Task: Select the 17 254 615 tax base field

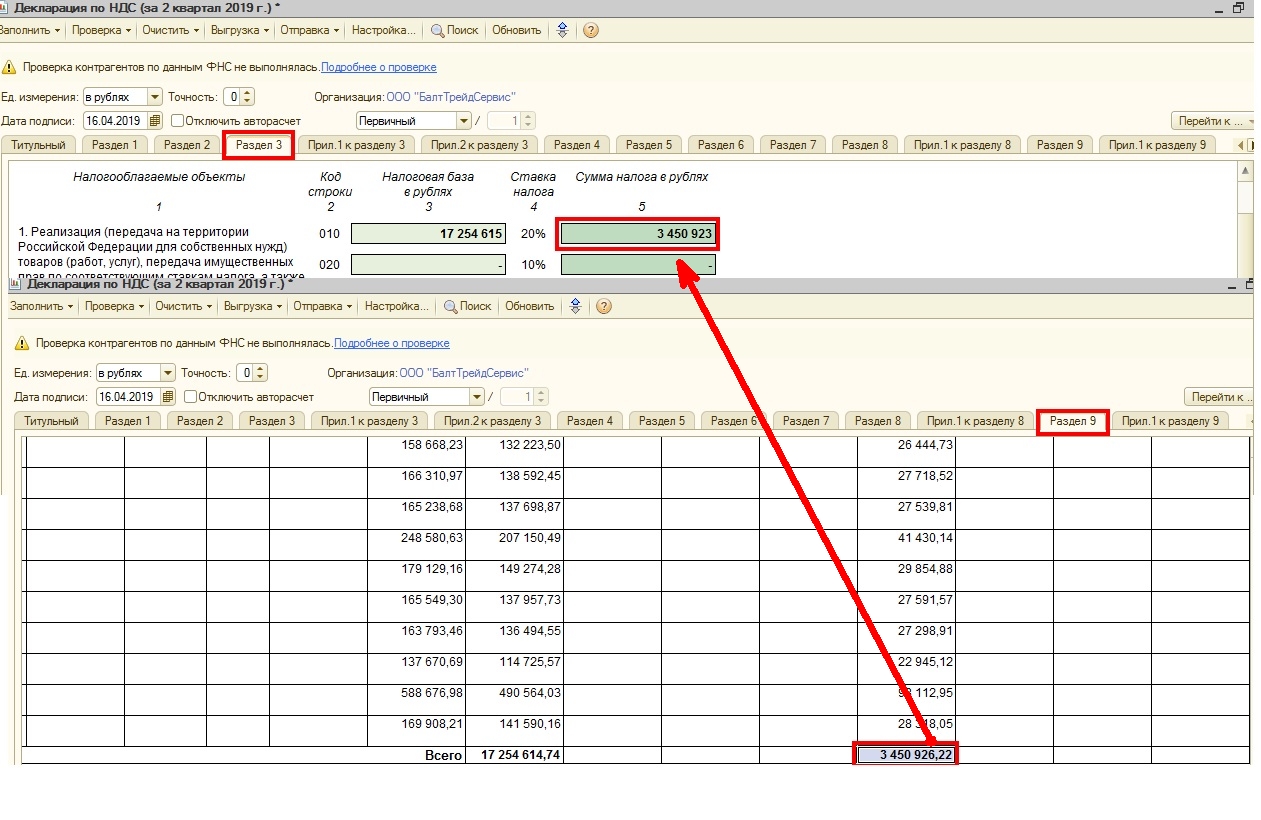Action: click(x=428, y=234)
